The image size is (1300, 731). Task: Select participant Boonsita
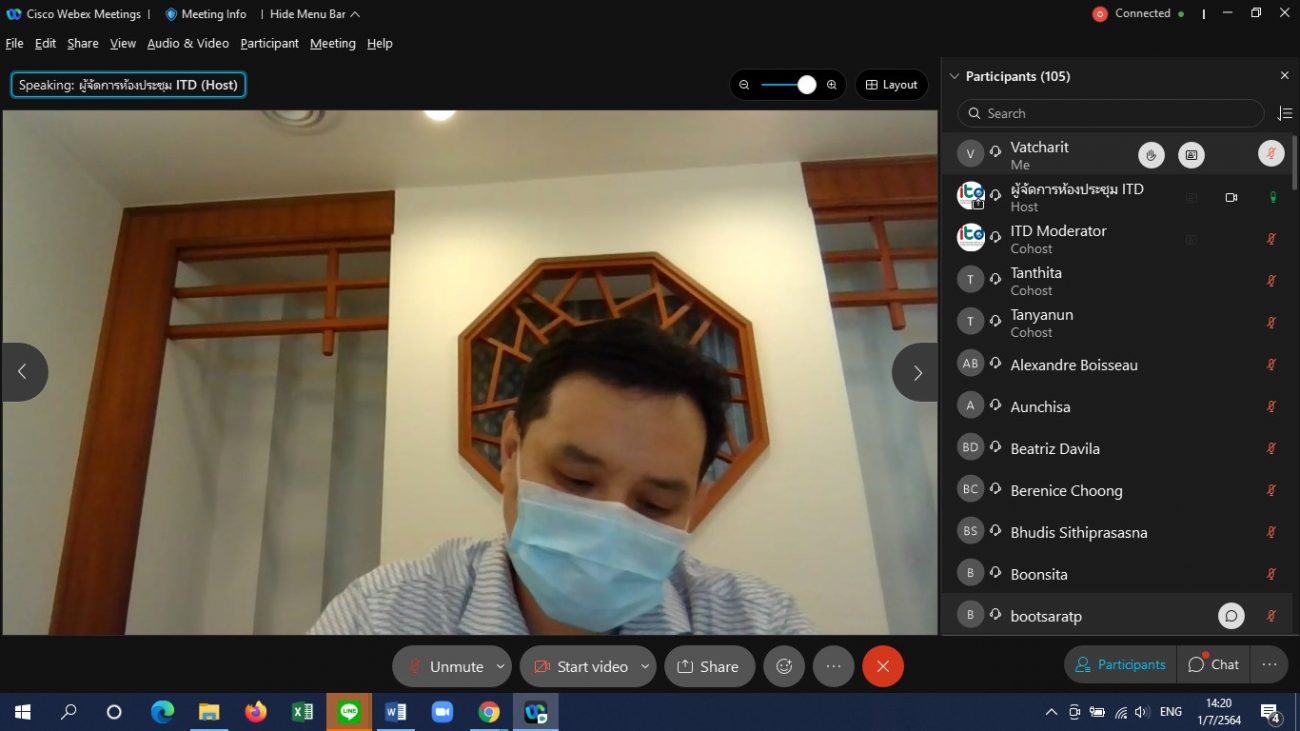tap(1115, 575)
